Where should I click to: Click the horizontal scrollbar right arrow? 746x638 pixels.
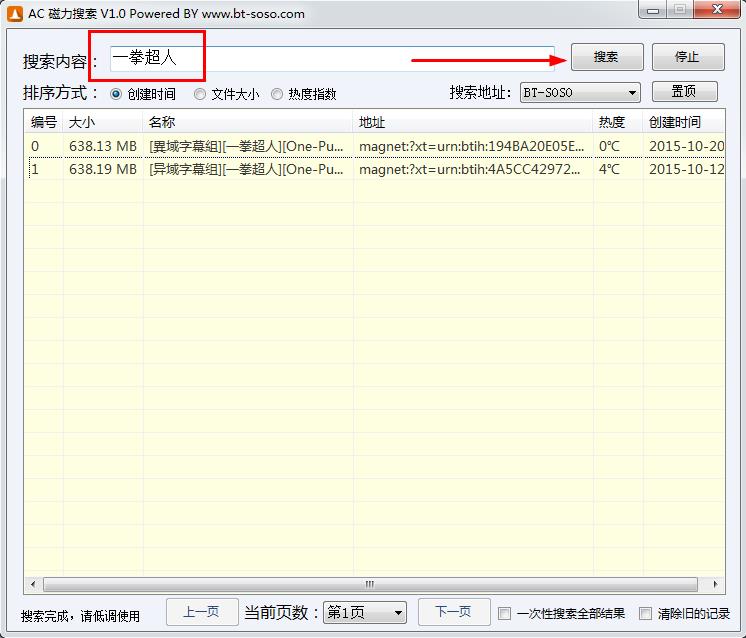point(716,584)
